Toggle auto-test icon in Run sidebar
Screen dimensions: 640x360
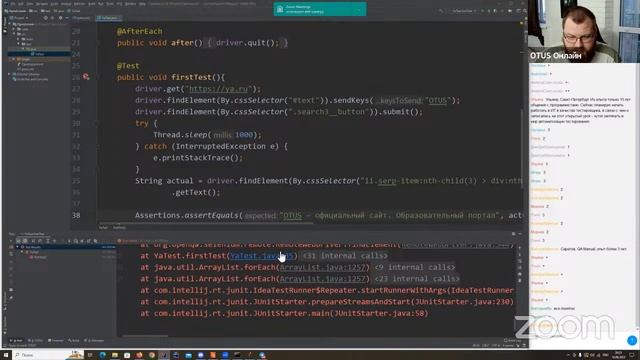click(x=11, y=254)
